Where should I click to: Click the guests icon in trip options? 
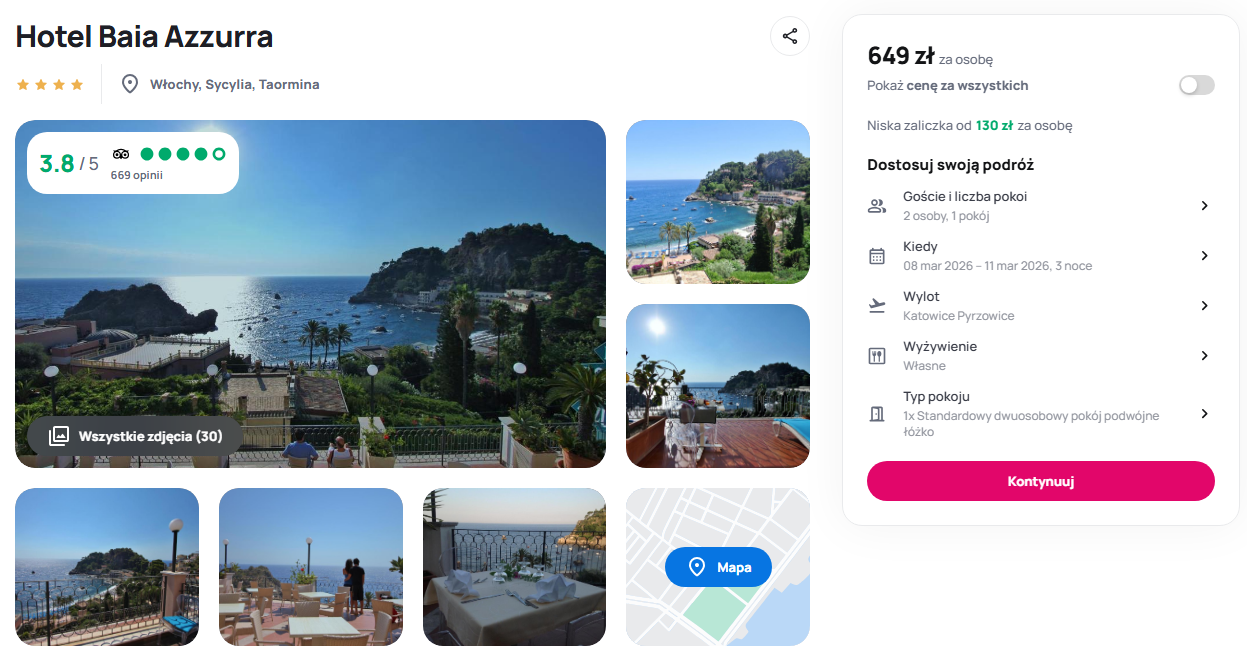pyautogui.click(x=877, y=206)
